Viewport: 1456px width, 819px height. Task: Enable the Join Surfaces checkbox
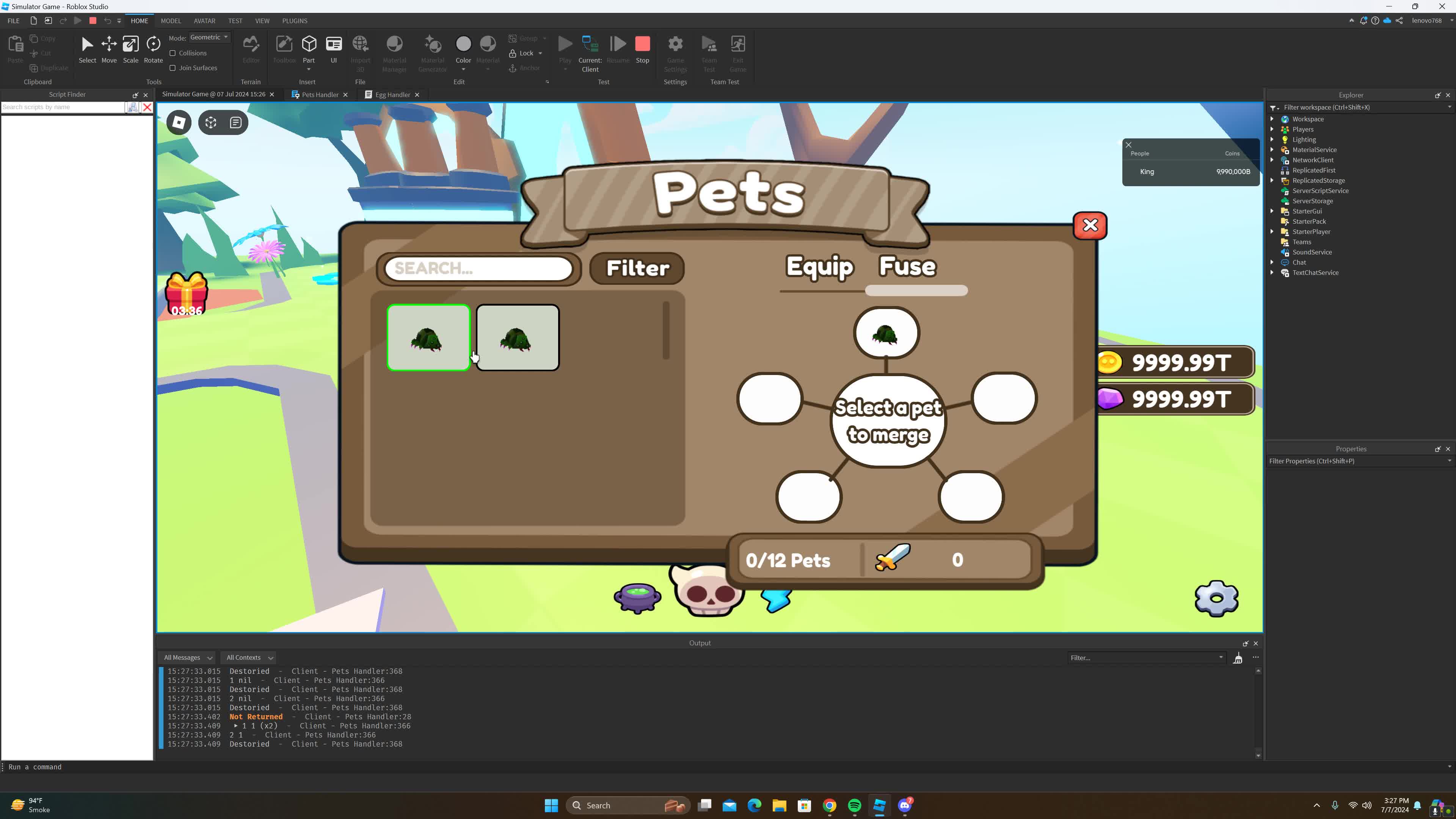click(173, 67)
